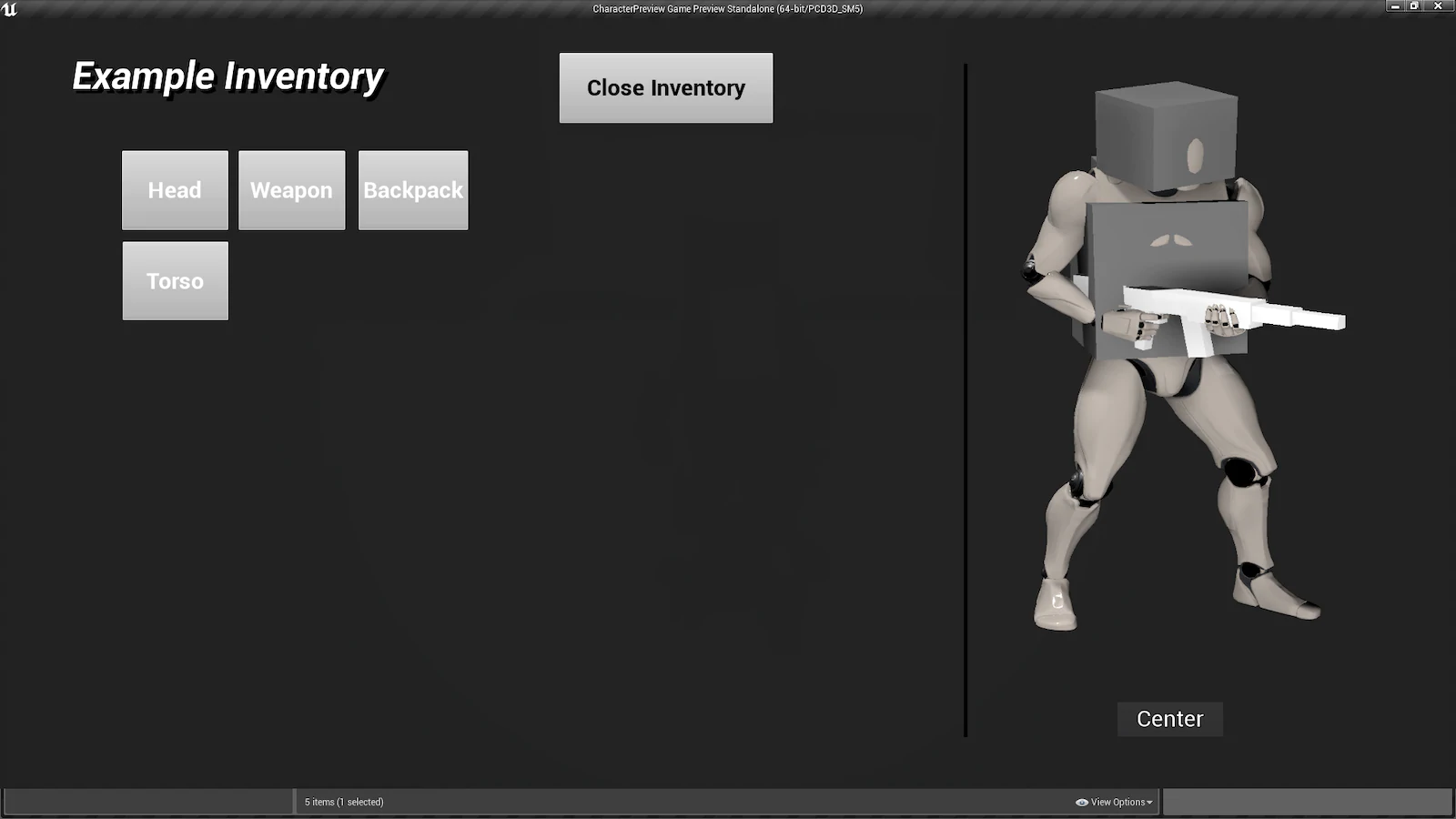
Task: Close the game preview window
Action: tap(1439, 6)
